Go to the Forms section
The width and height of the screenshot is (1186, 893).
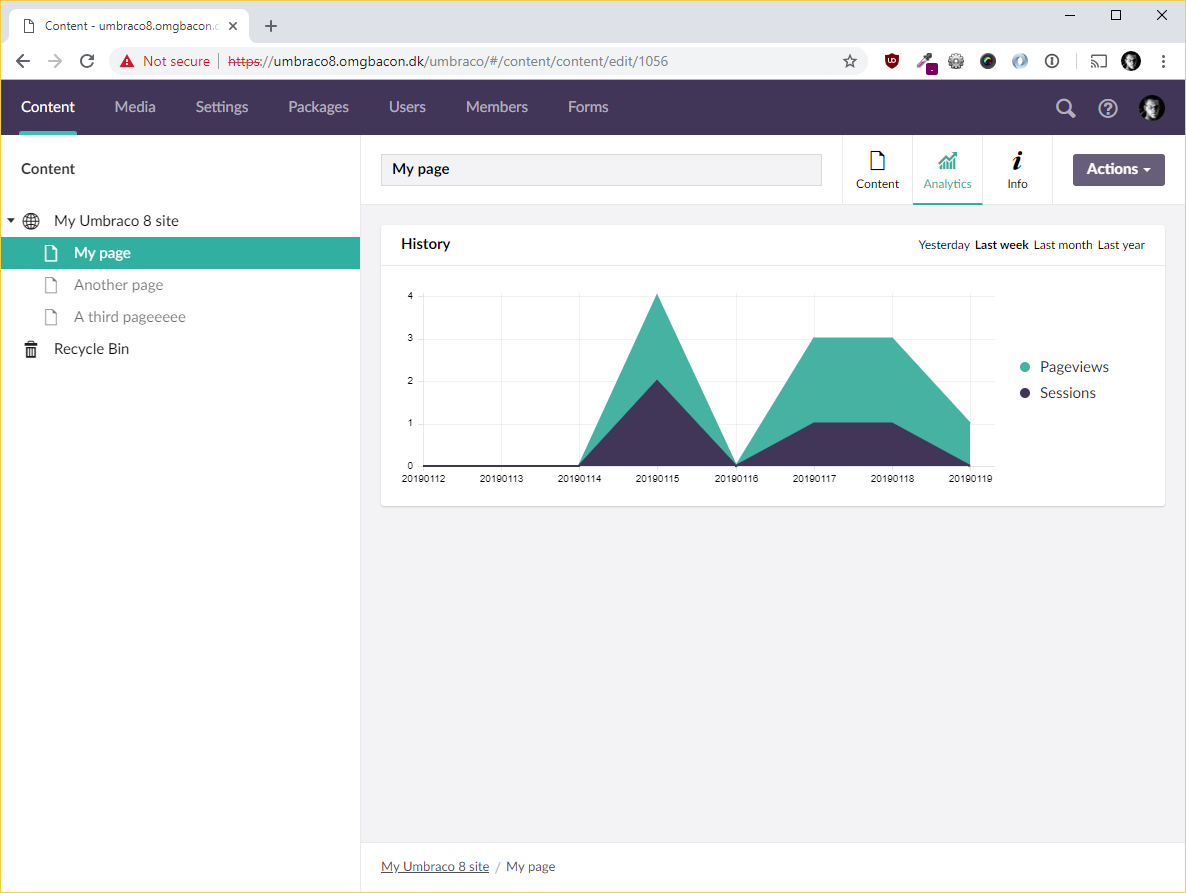[588, 107]
